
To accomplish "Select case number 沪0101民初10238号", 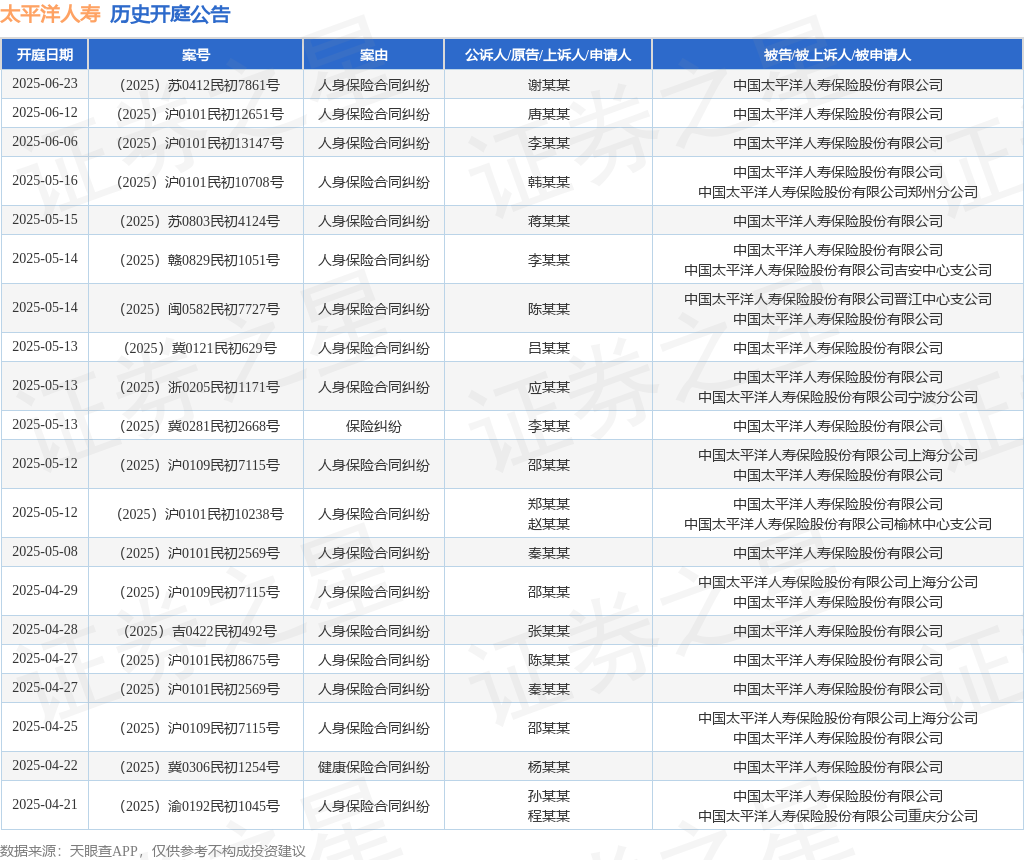I will [x=199, y=514].
